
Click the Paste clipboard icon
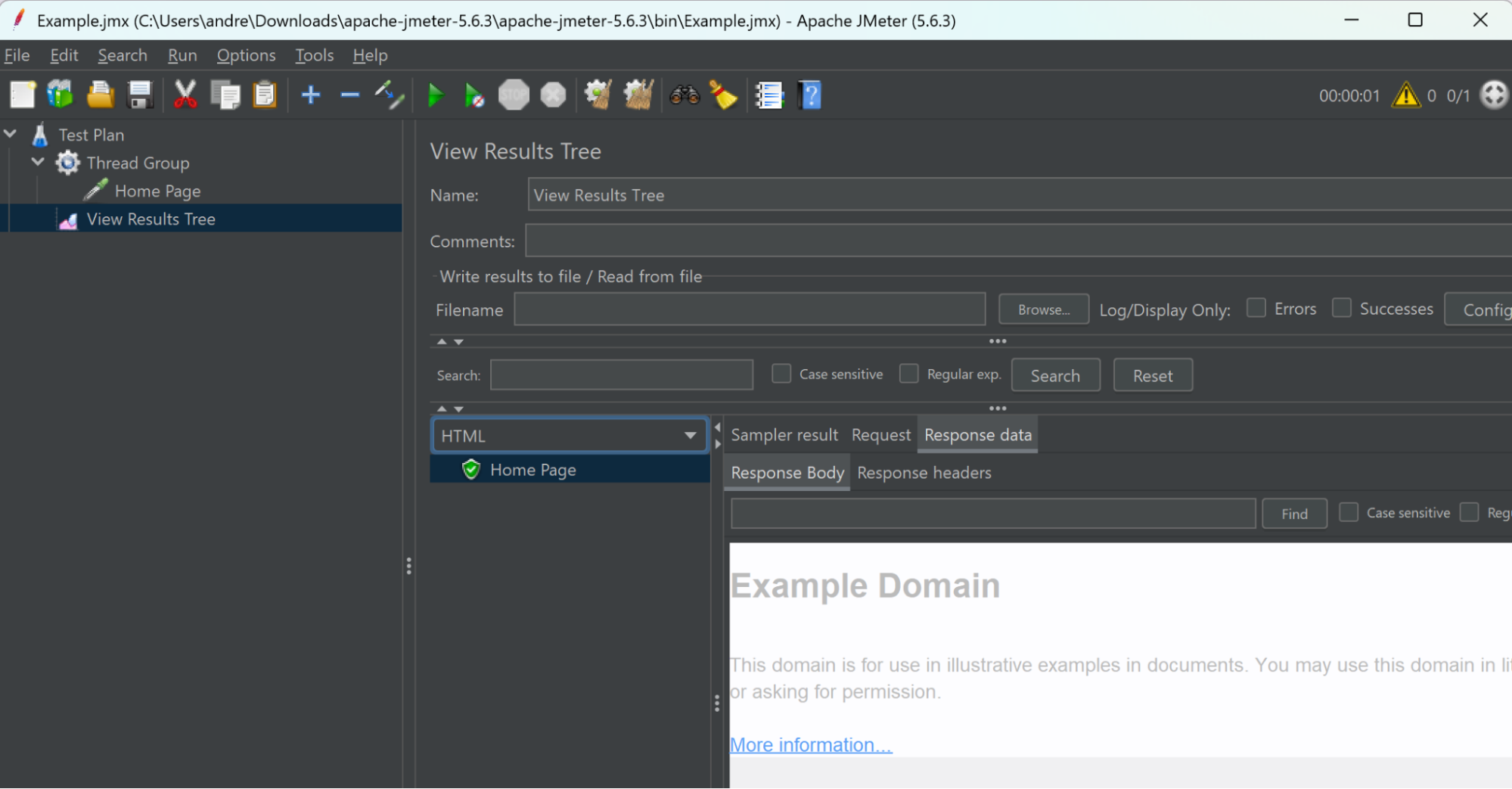265,95
